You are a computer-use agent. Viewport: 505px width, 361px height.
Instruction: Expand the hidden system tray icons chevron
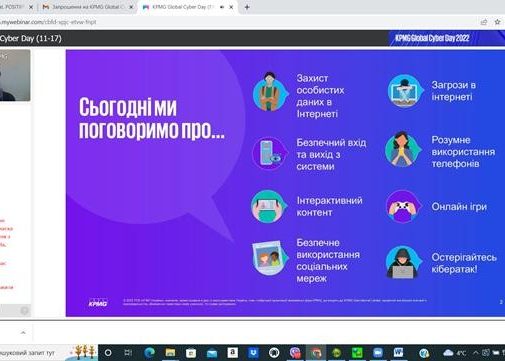click(476, 352)
